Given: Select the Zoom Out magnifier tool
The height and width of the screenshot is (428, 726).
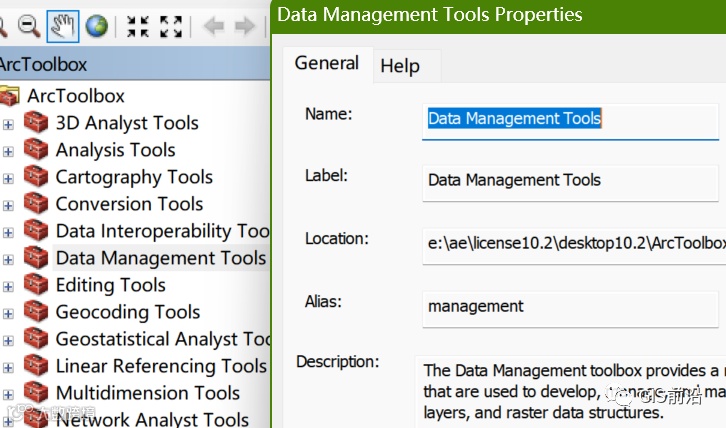Looking at the screenshot, I should pyautogui.click(x=28, y=26).
